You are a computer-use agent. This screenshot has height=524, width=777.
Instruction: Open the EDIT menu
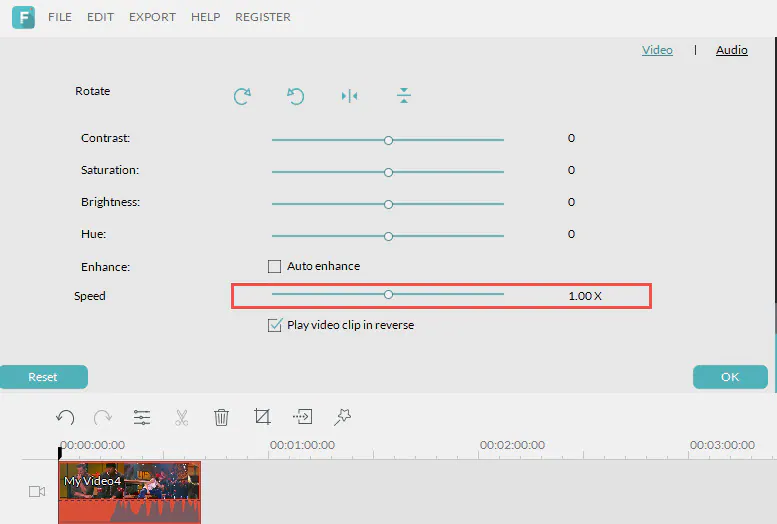tap(101, 17)
